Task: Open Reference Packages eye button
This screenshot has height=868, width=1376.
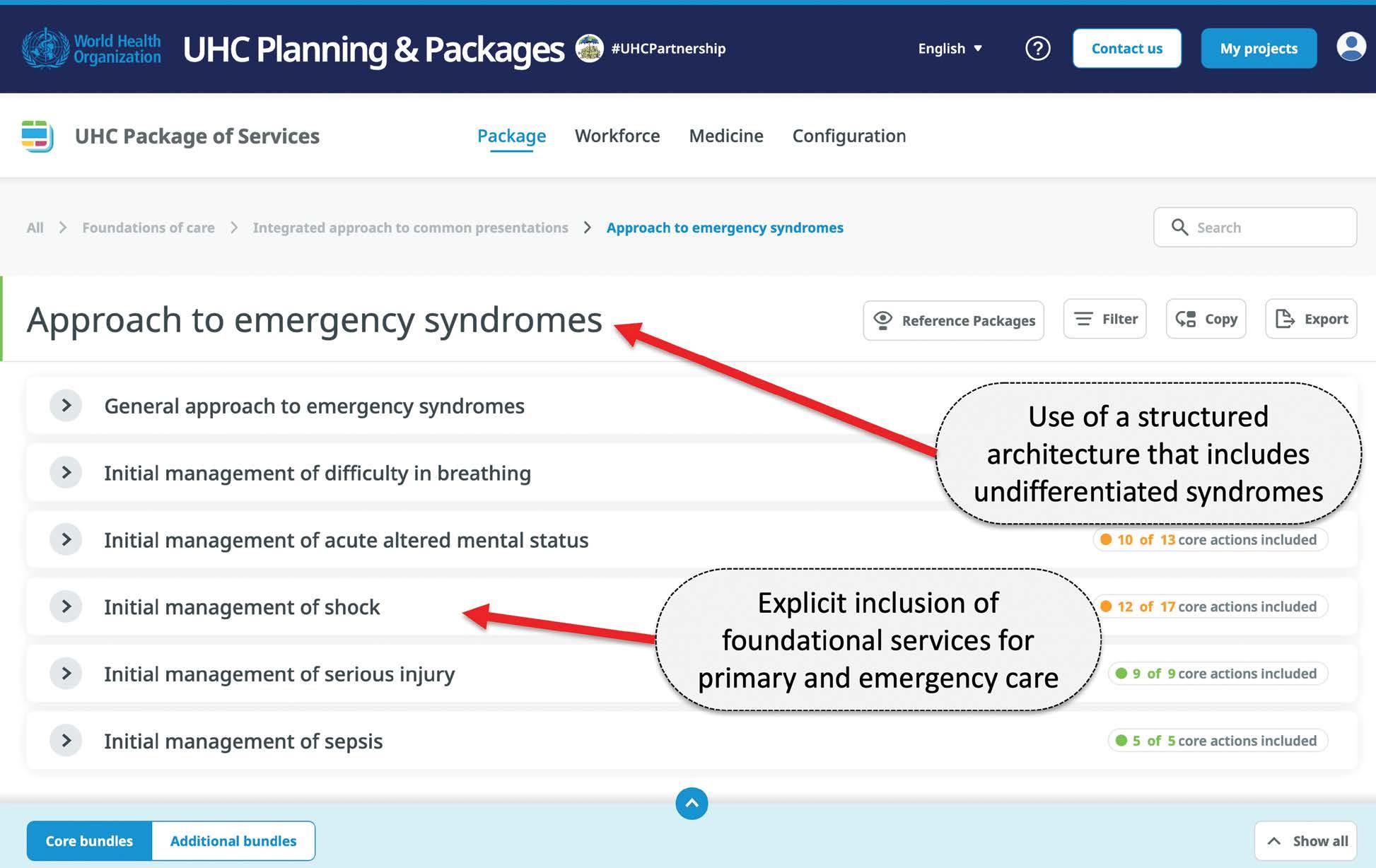Action: (953, 320)
